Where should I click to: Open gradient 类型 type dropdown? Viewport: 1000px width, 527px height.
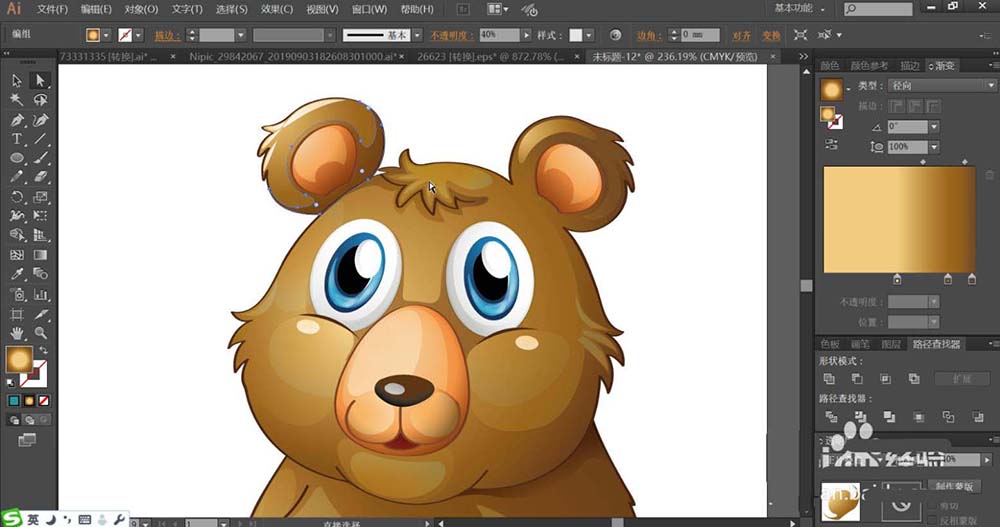[942, 85]
